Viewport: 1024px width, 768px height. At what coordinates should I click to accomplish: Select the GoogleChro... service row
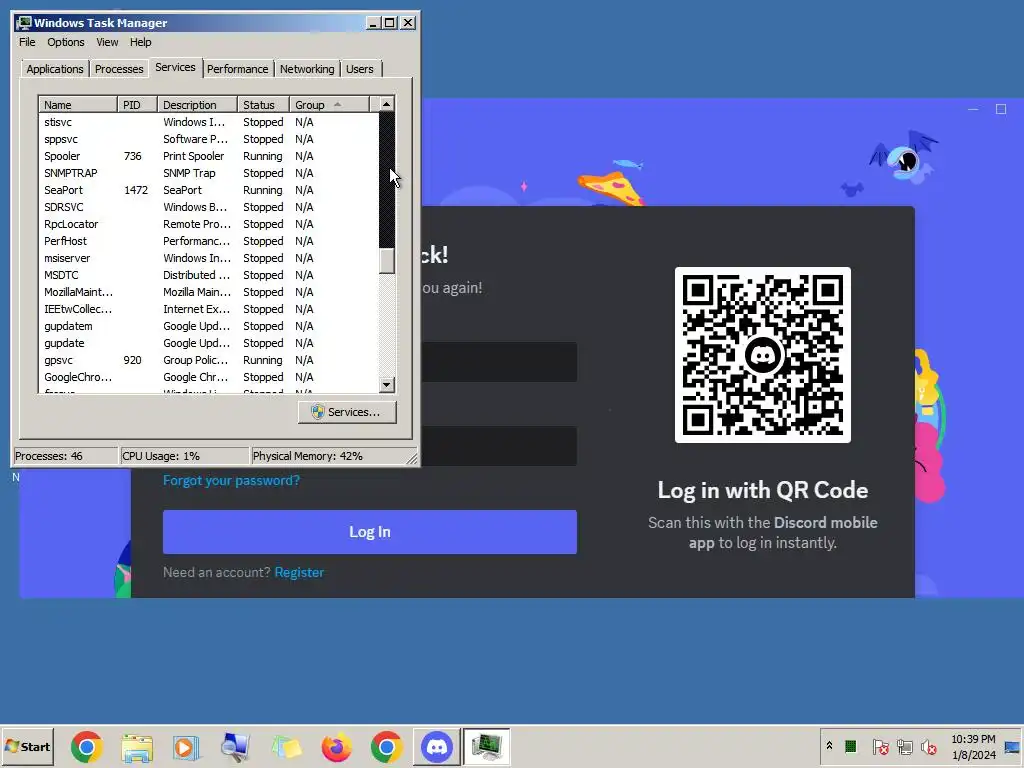tap(208, 377)
